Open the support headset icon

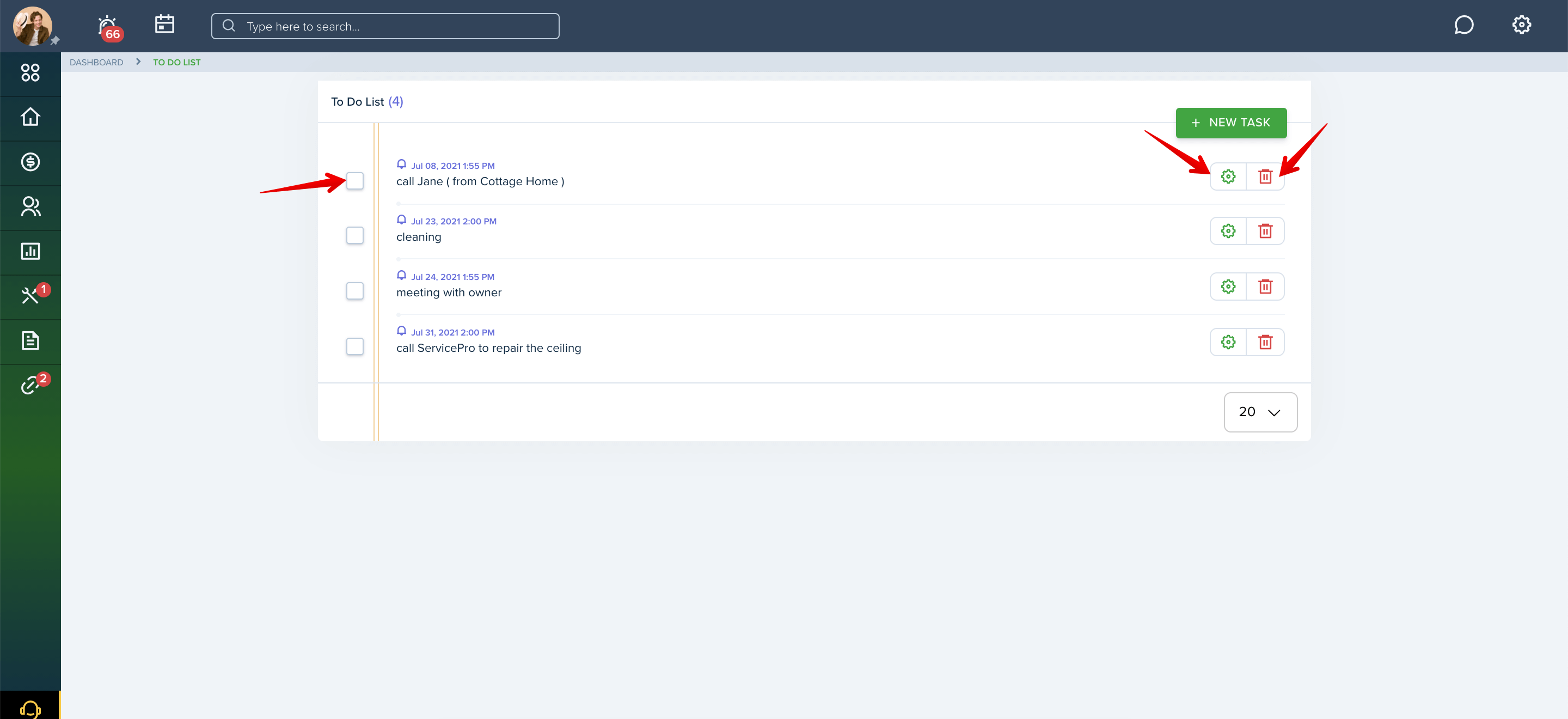point(30,709)
